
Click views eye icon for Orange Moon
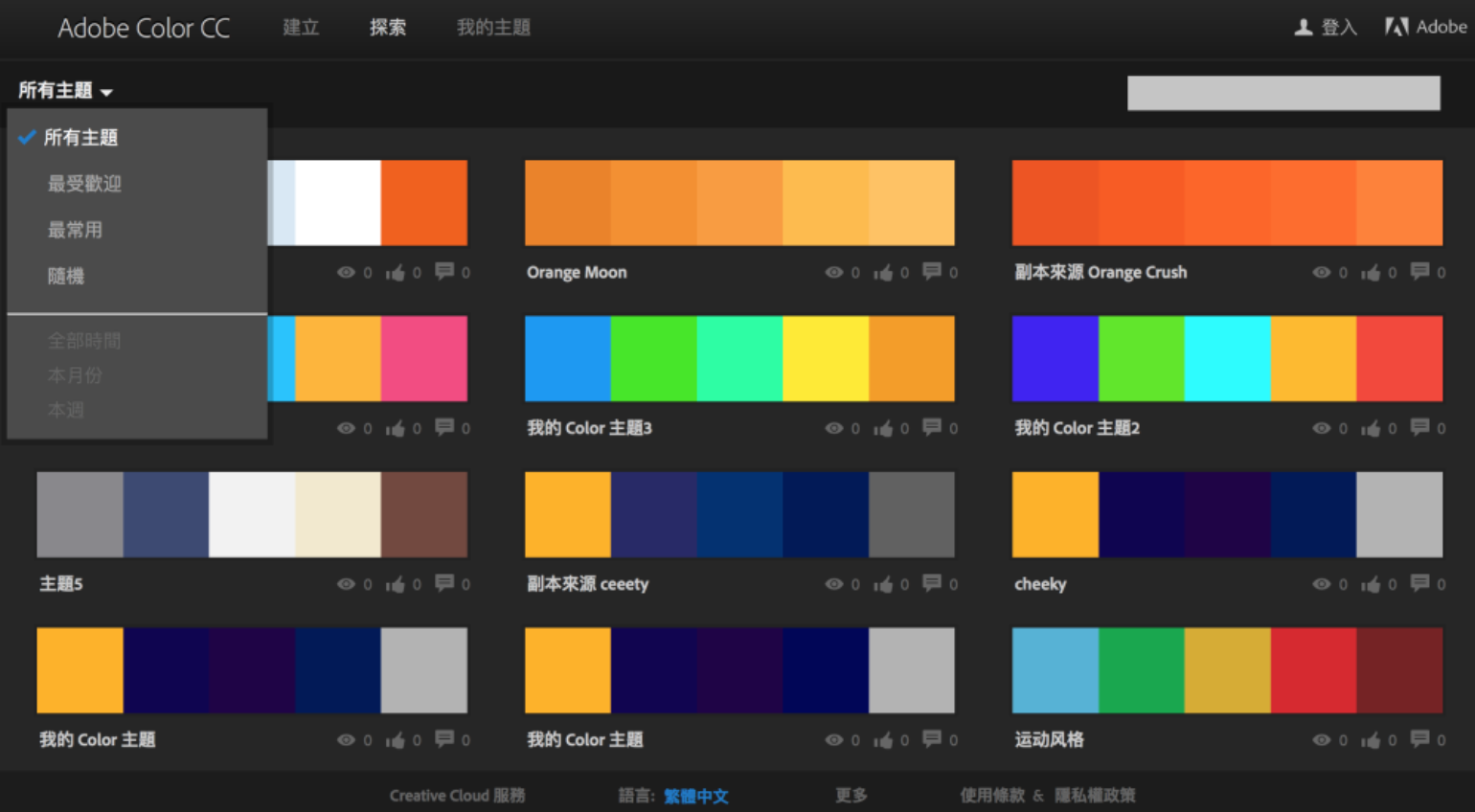[834, 273]
